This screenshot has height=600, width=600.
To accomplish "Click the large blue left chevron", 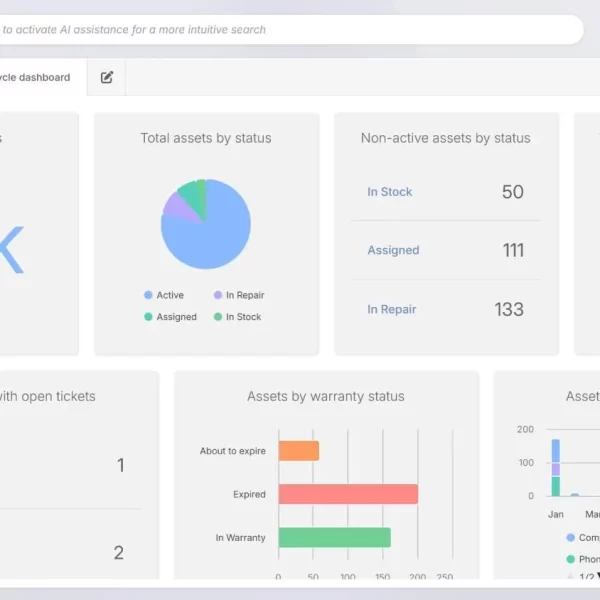I will tap(12, 249).
